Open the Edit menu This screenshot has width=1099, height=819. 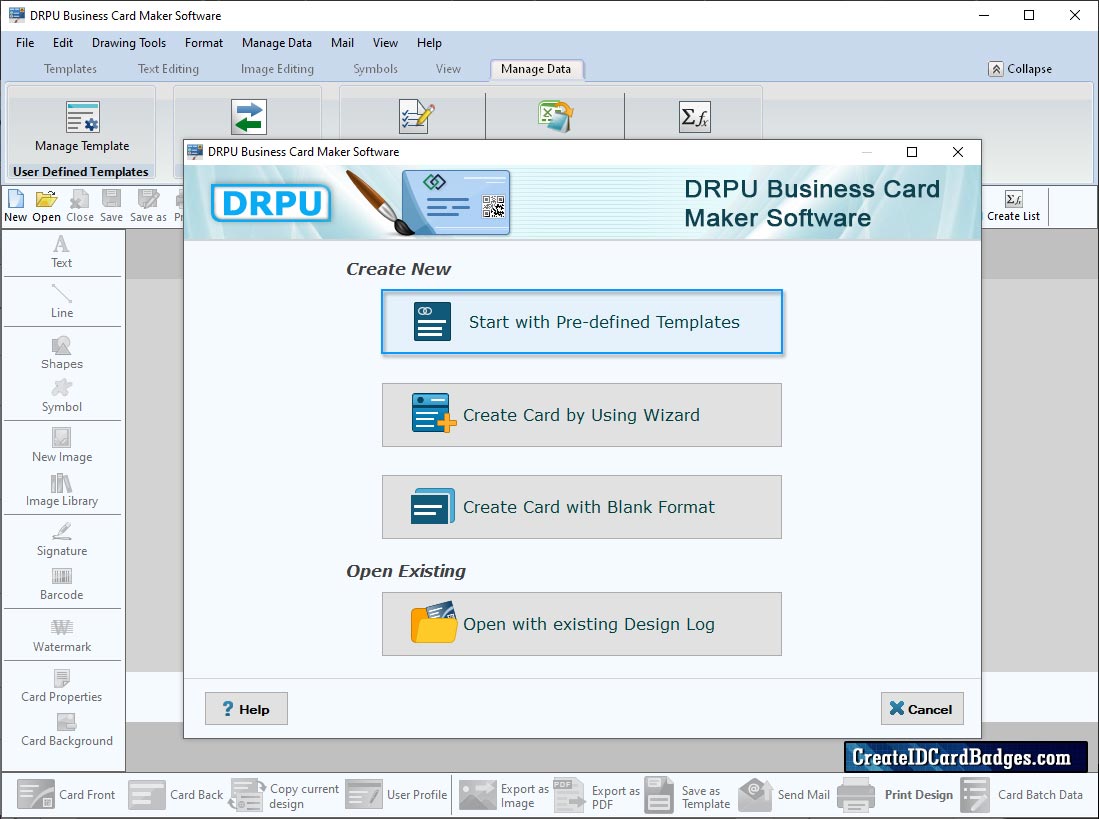pos(63,43)
